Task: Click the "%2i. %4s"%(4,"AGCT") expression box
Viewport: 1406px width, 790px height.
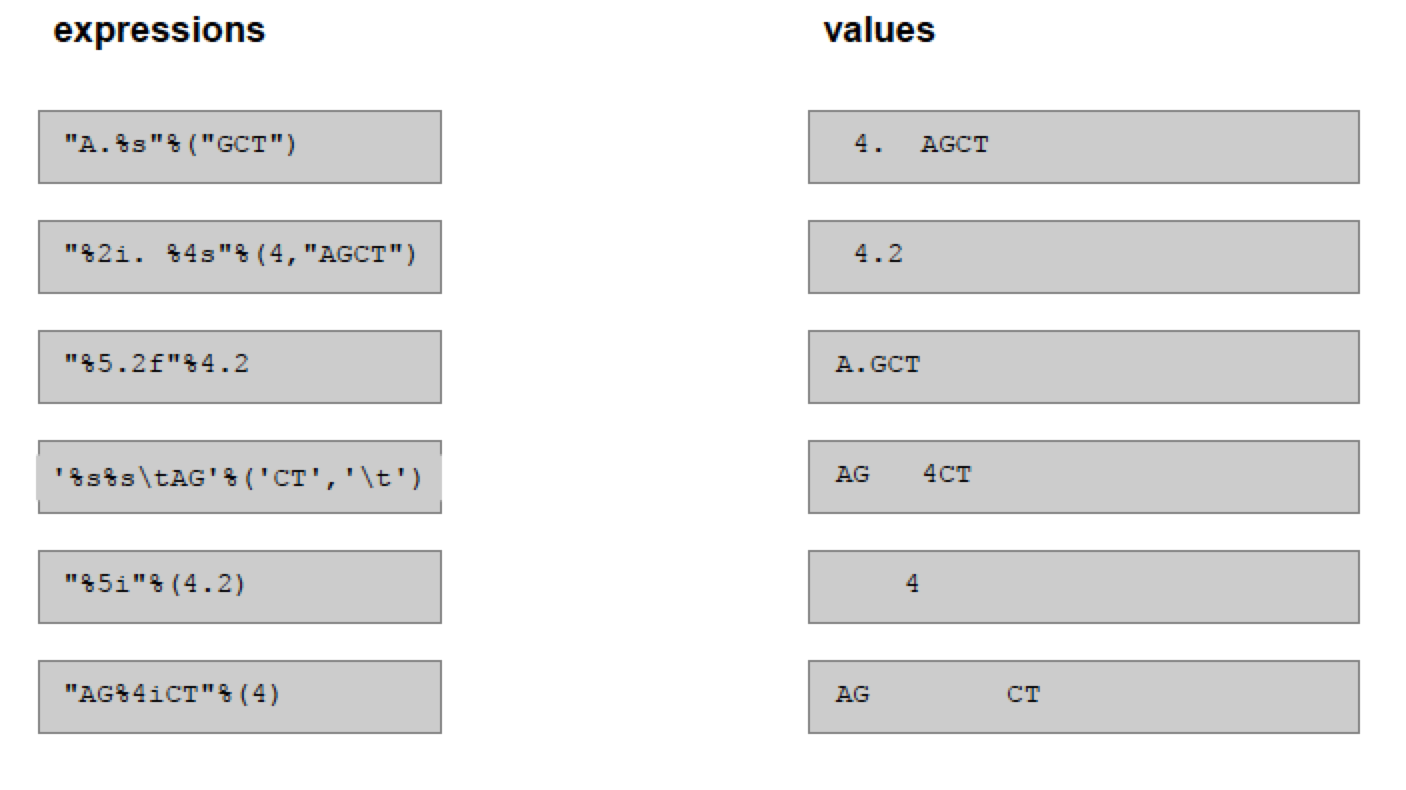Action: 239,257
